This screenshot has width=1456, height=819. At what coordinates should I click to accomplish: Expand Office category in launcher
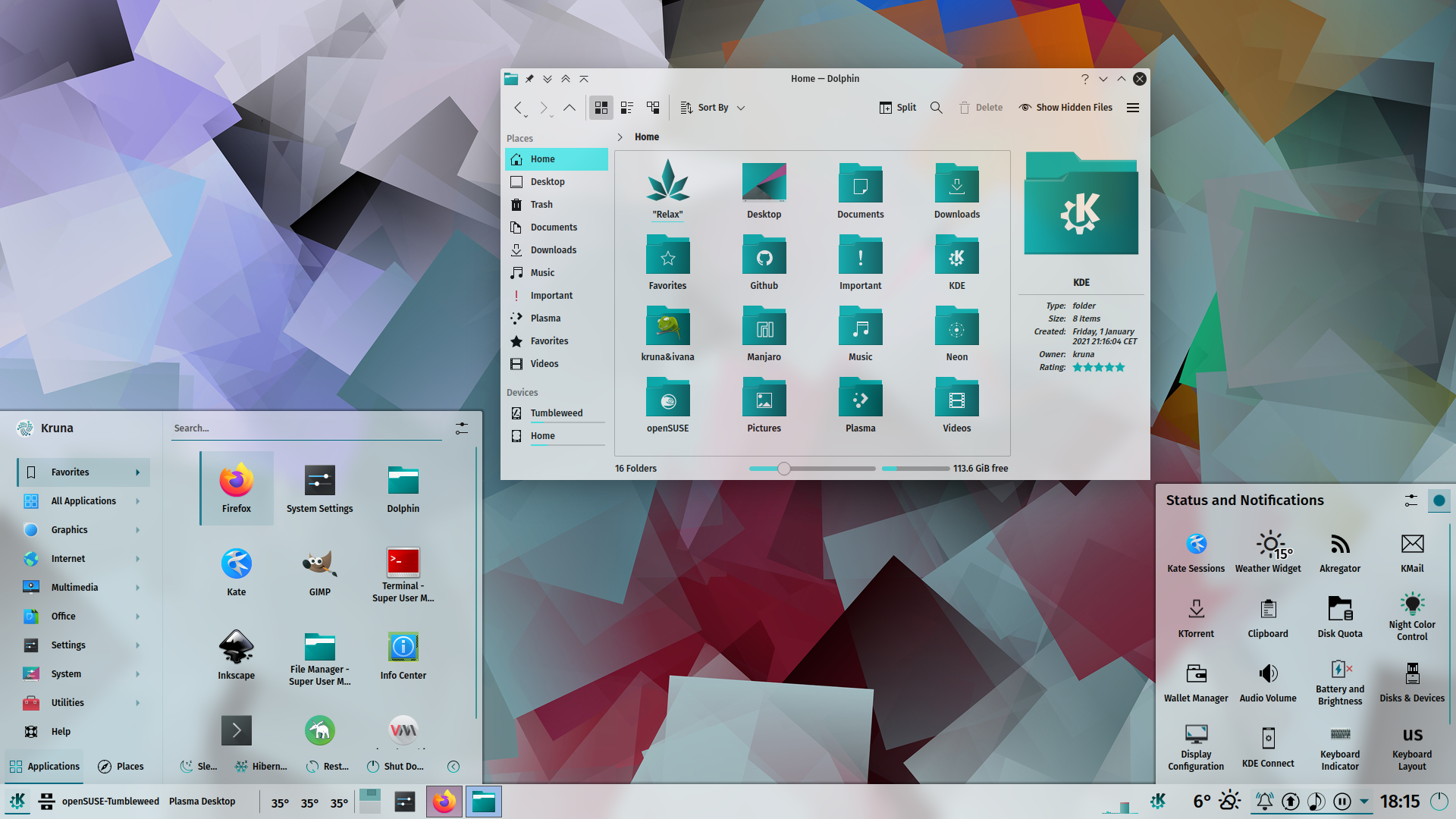click(137, 617)
